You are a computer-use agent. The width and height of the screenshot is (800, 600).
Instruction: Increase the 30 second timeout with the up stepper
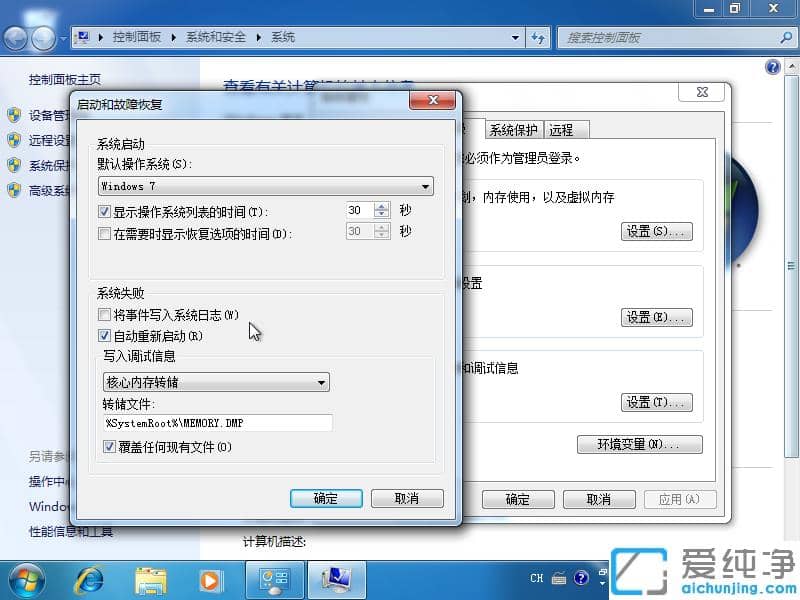coord(381,205)
